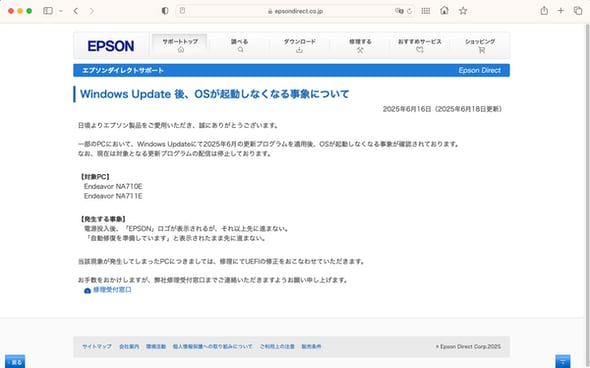Click the エプソンダイレクトサポート banner text
This screenshot has height=368, width=590.
point(123,70)
